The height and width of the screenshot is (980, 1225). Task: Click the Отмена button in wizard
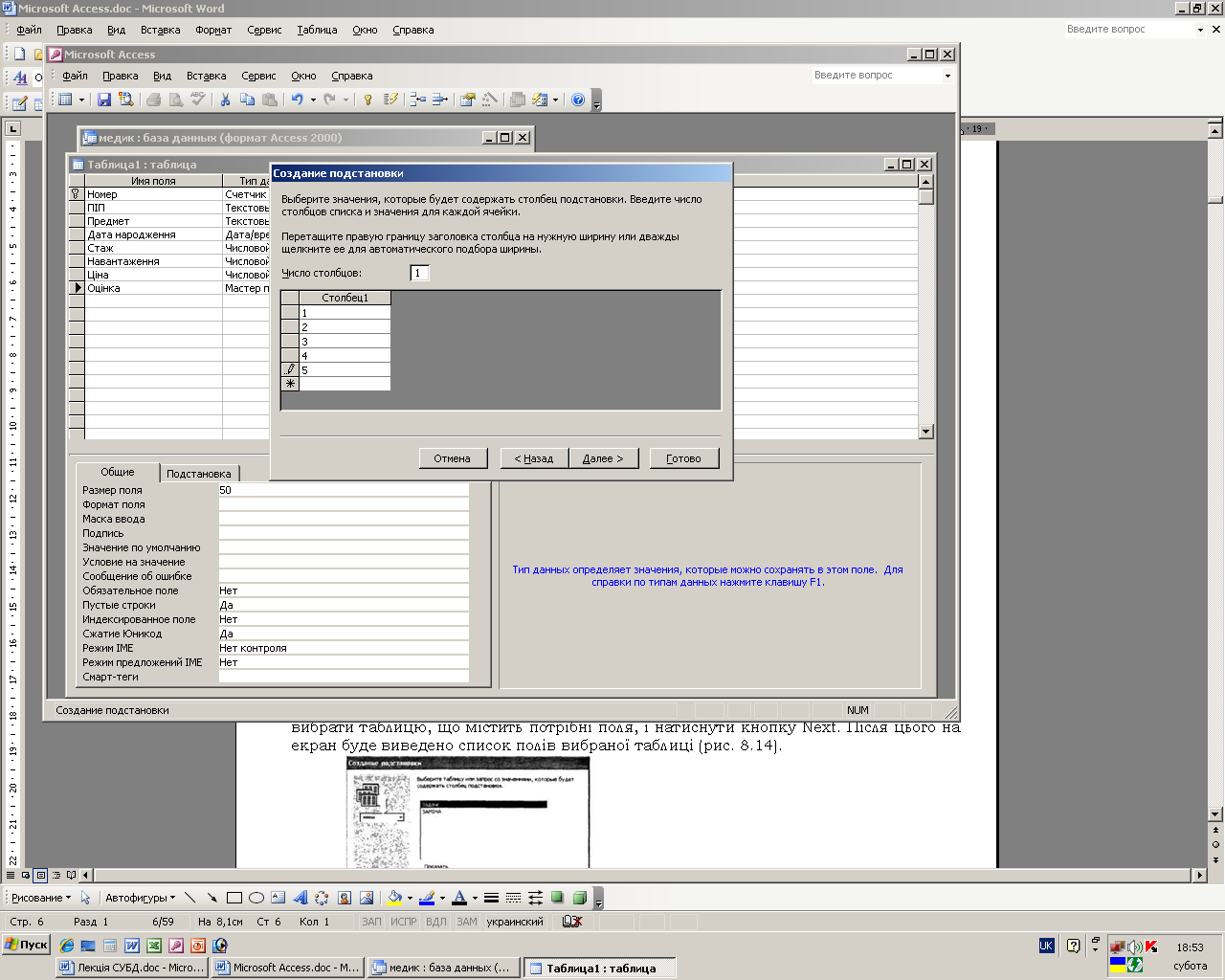tap(453, 458)
